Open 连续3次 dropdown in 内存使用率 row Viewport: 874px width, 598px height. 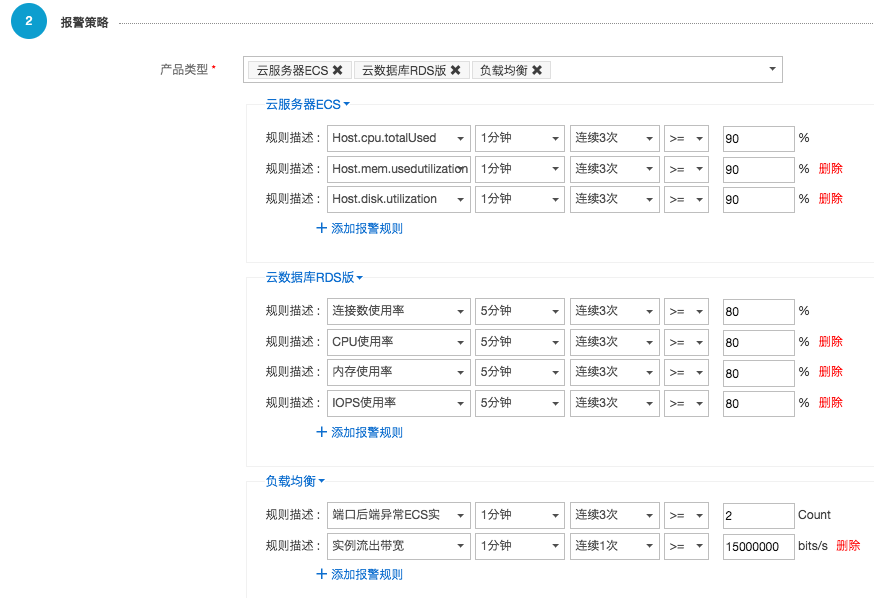point(614,372)
